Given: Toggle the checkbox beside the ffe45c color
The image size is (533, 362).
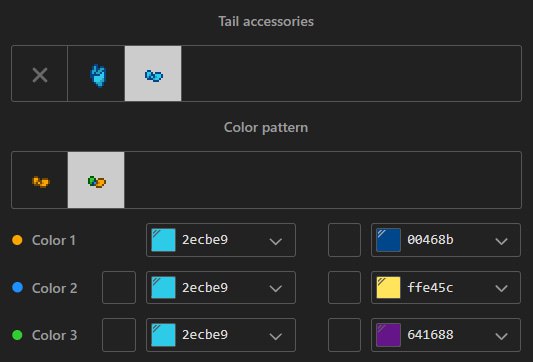Looking at the screenshot, I should (x=344, y=288).
